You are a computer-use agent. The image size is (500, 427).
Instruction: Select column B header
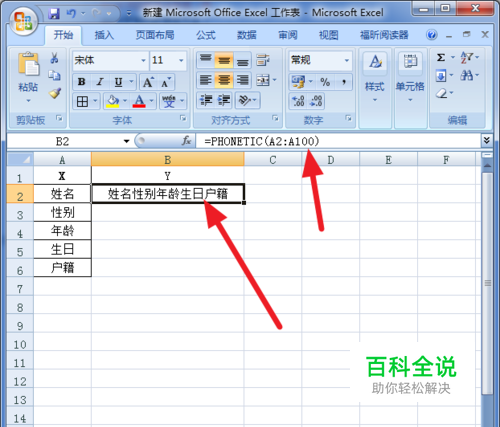[168, 160]
